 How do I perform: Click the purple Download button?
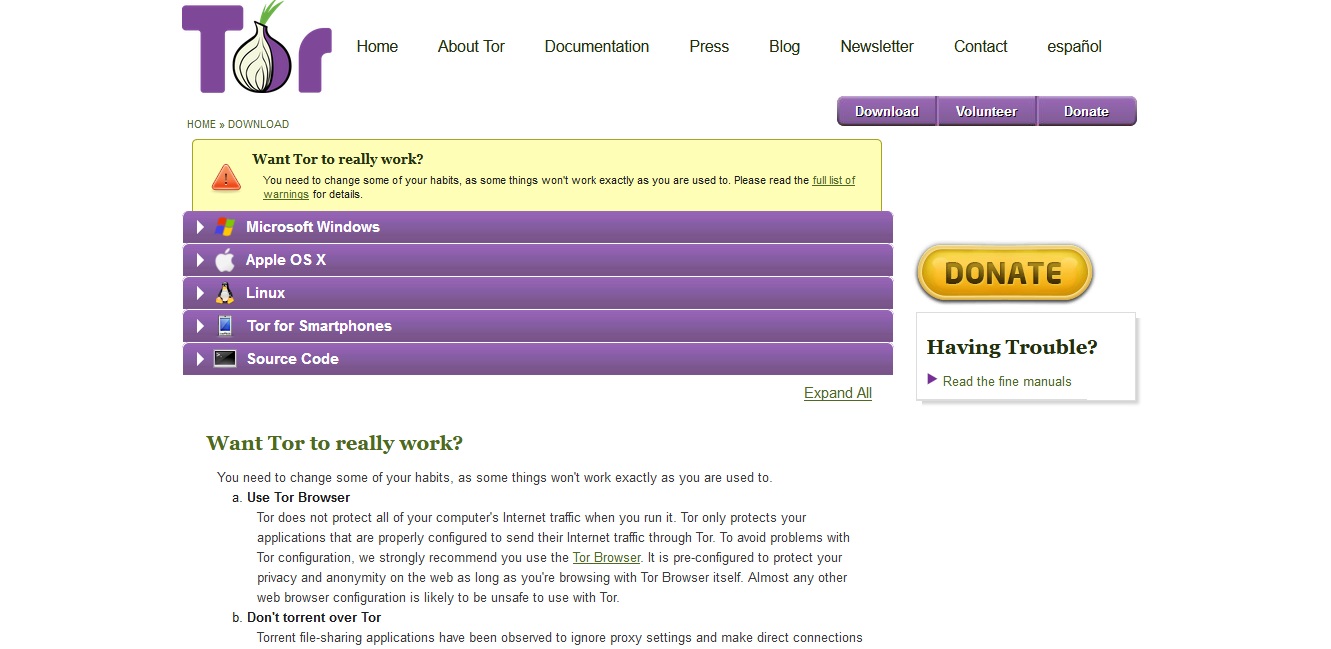886,111
